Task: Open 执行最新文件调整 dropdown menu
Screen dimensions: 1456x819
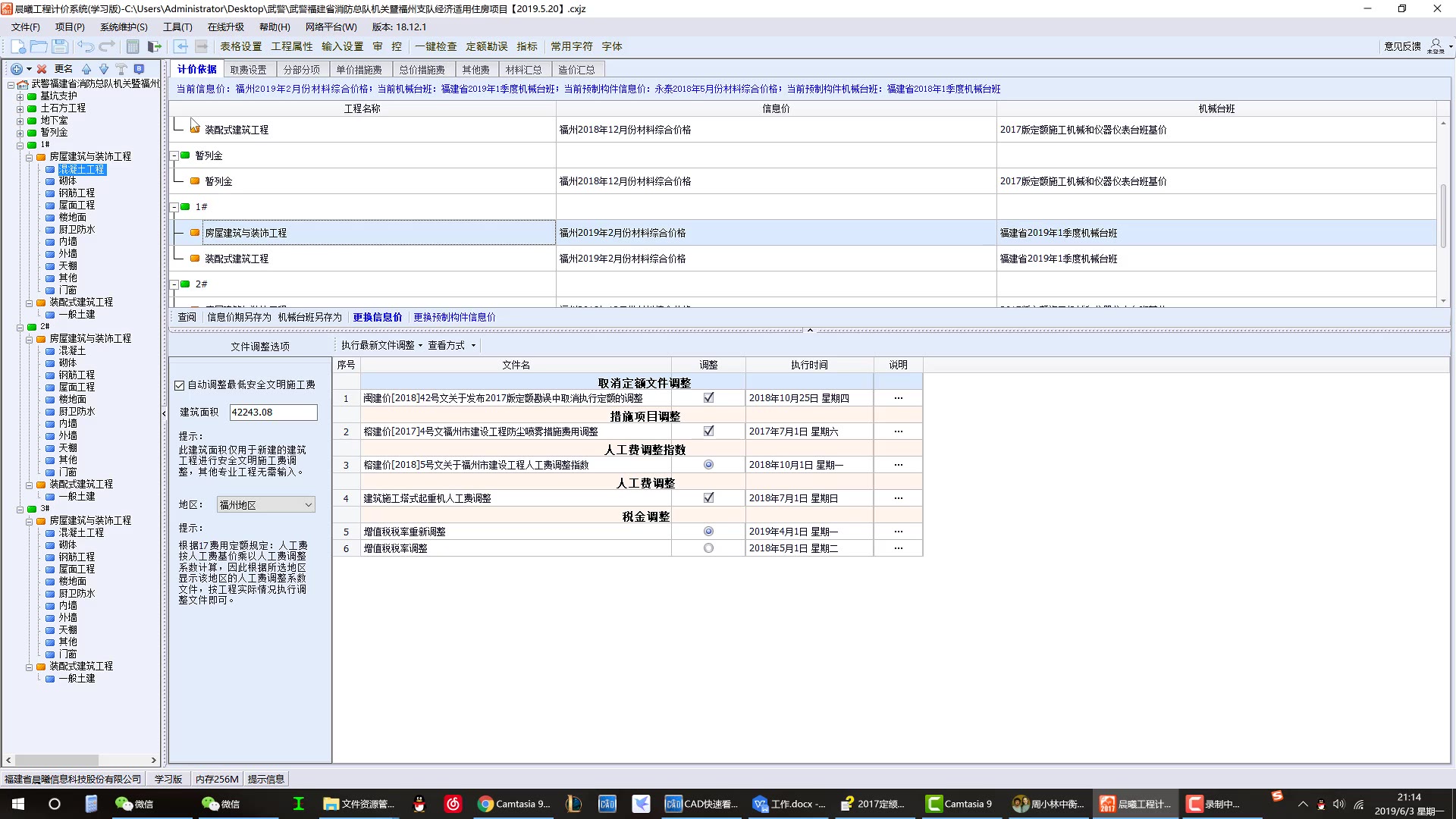Action: click(381, 345)
